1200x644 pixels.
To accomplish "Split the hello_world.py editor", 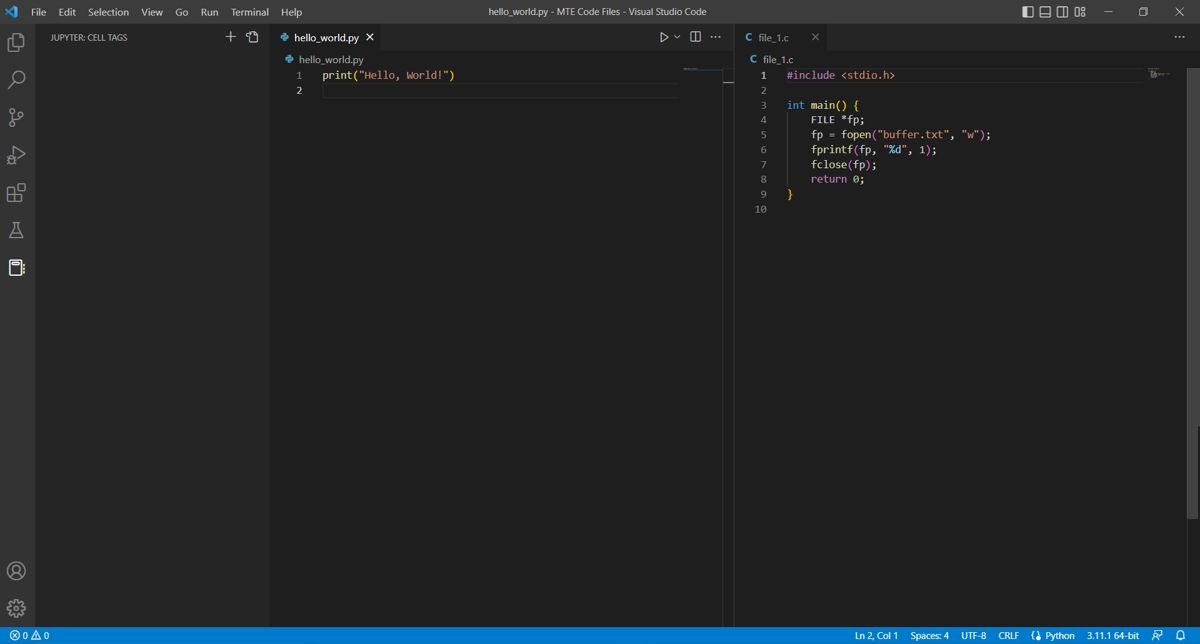I will coord(695,36).
